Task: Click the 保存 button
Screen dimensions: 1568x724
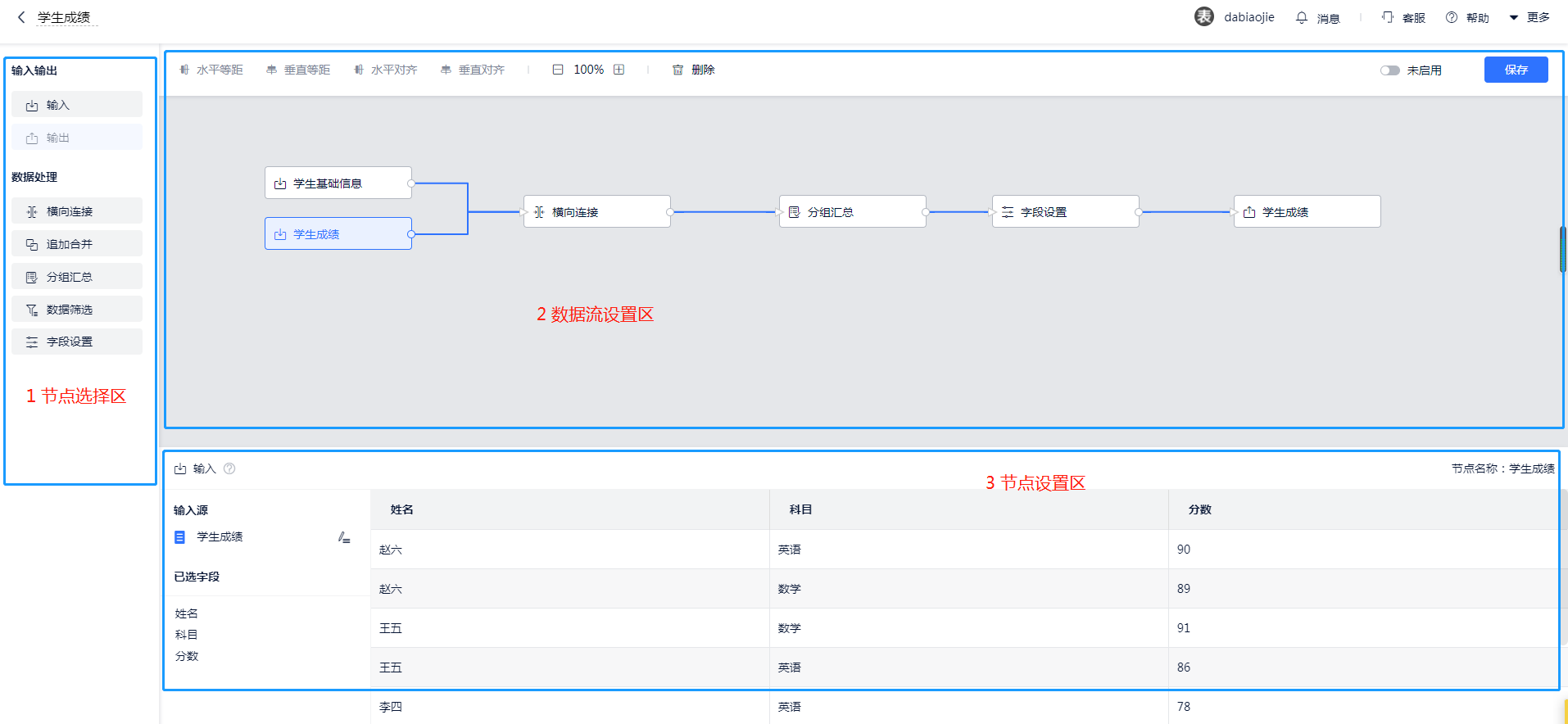Action: pos(1516,70)
